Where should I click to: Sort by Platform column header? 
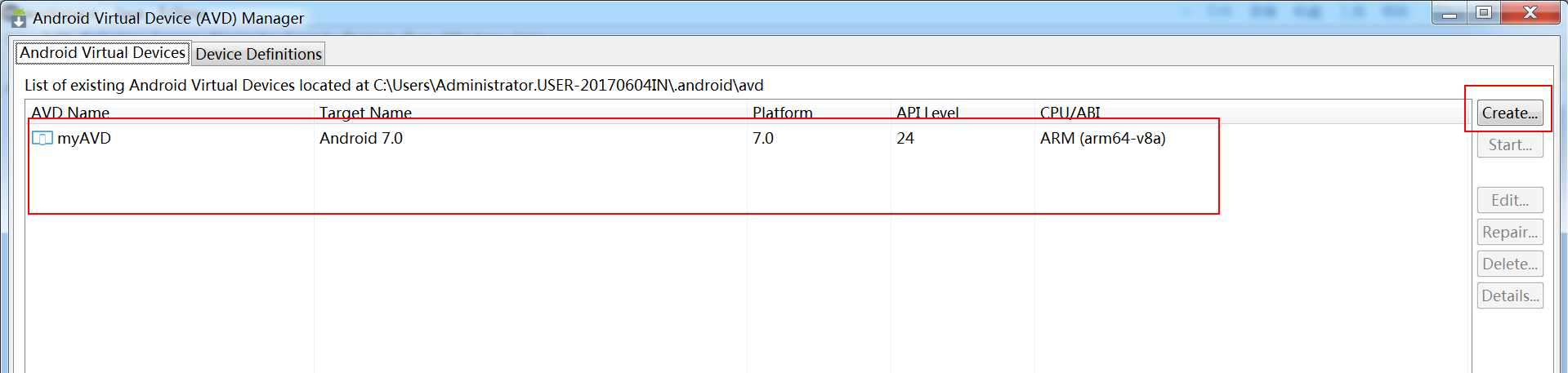819,112
